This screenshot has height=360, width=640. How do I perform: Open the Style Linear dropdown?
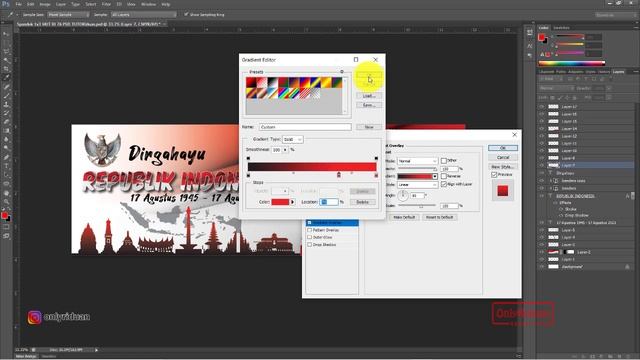click(x=417, y=184)
